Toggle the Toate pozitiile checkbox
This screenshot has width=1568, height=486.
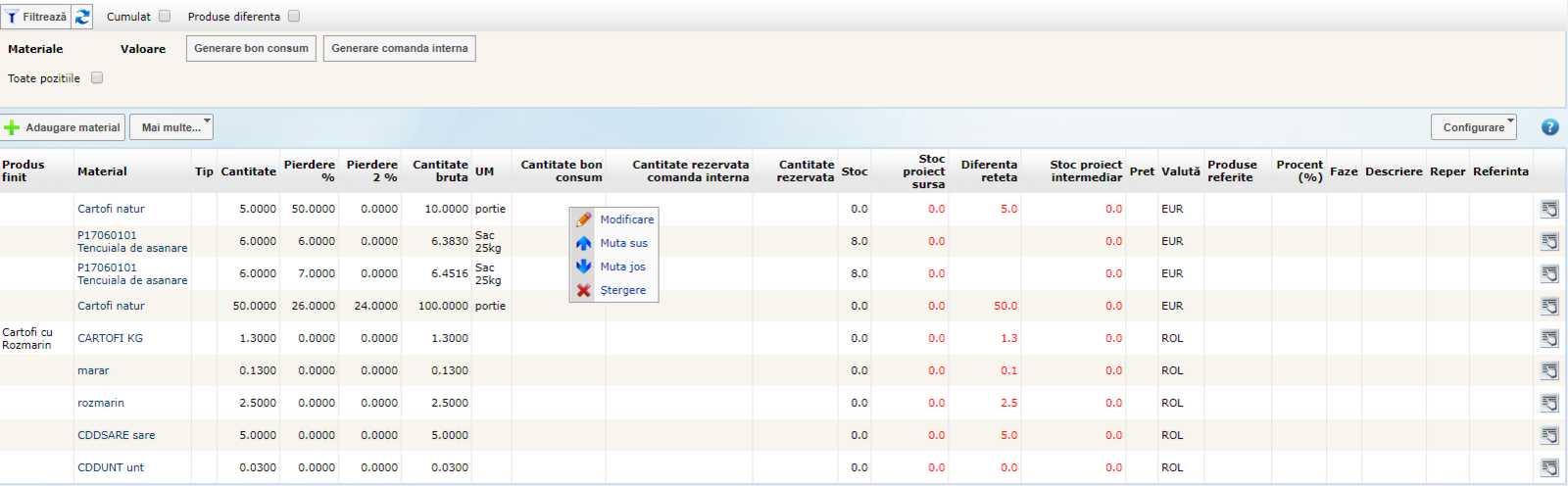pyautogui.click(x=97, y=77)
